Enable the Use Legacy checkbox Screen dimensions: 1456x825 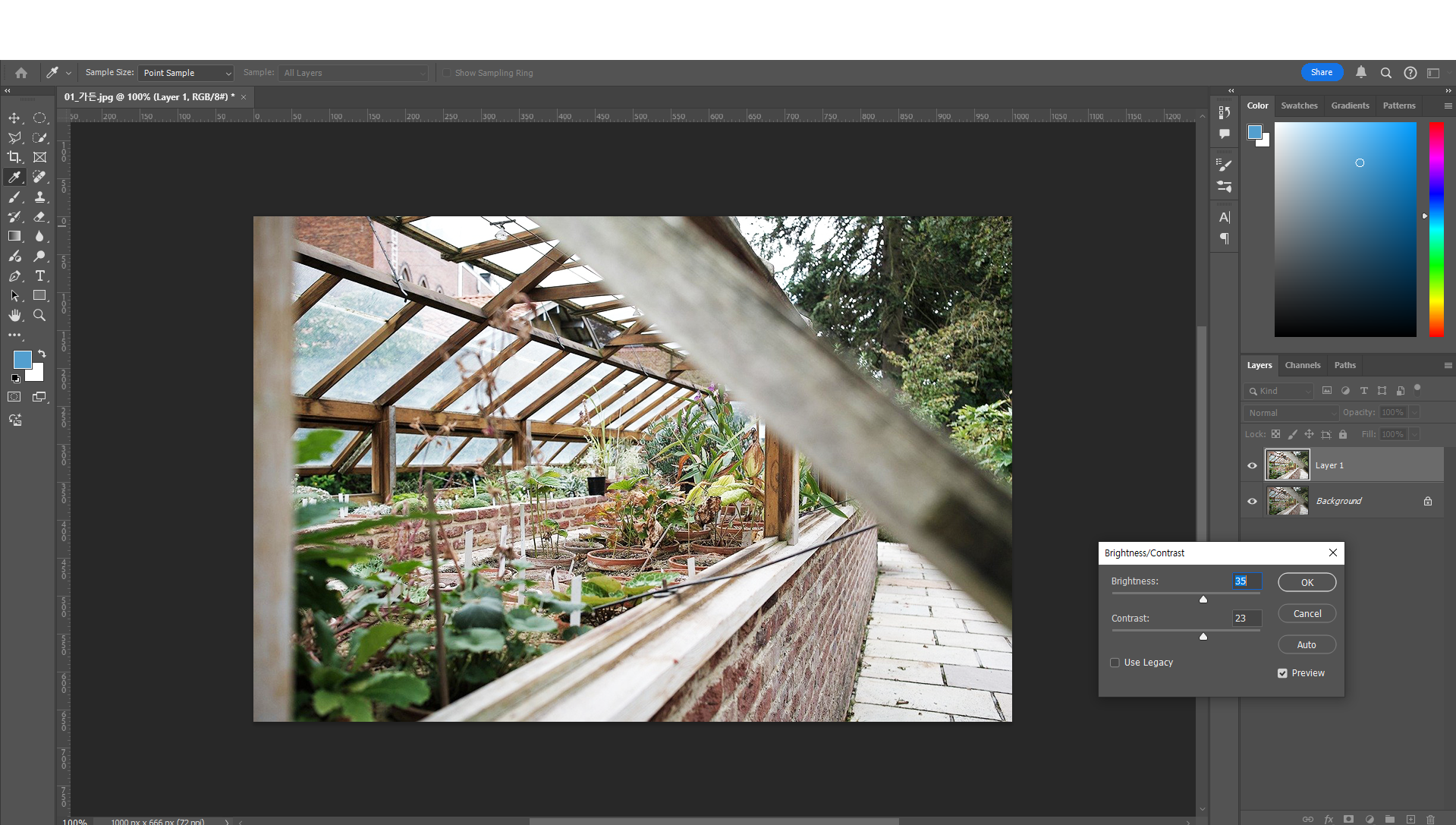point(1115,663)
